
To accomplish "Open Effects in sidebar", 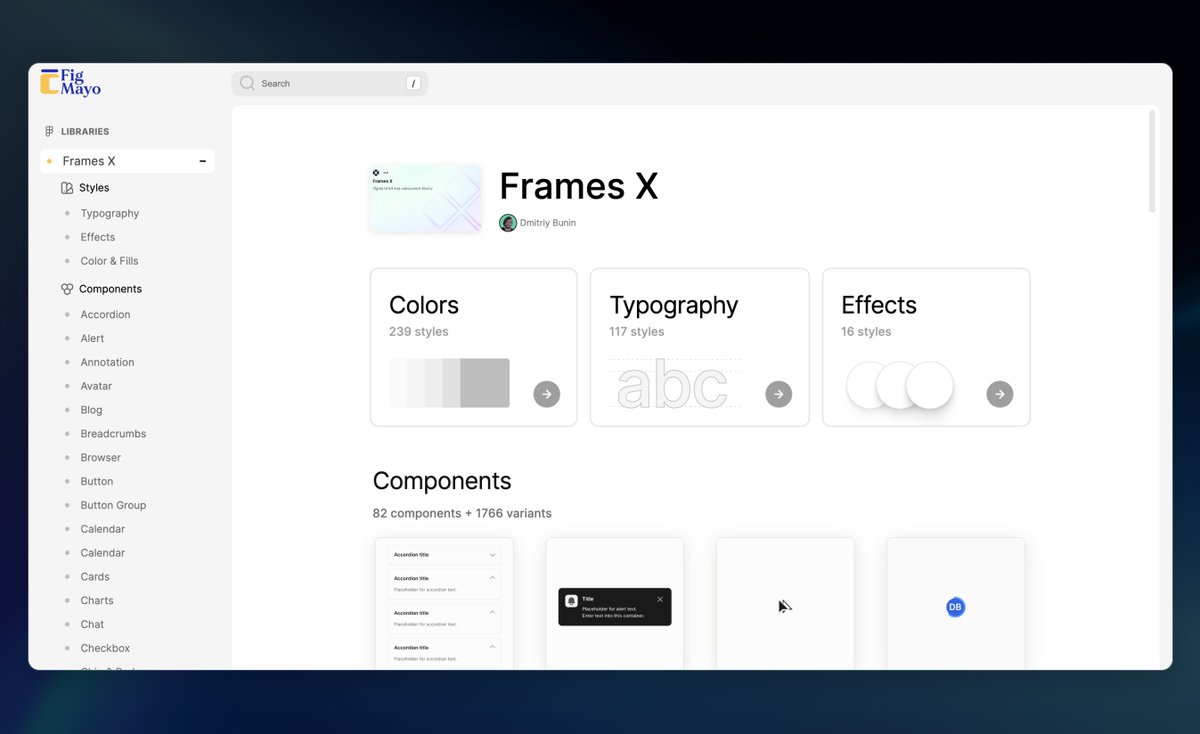I will pos(98,237).
